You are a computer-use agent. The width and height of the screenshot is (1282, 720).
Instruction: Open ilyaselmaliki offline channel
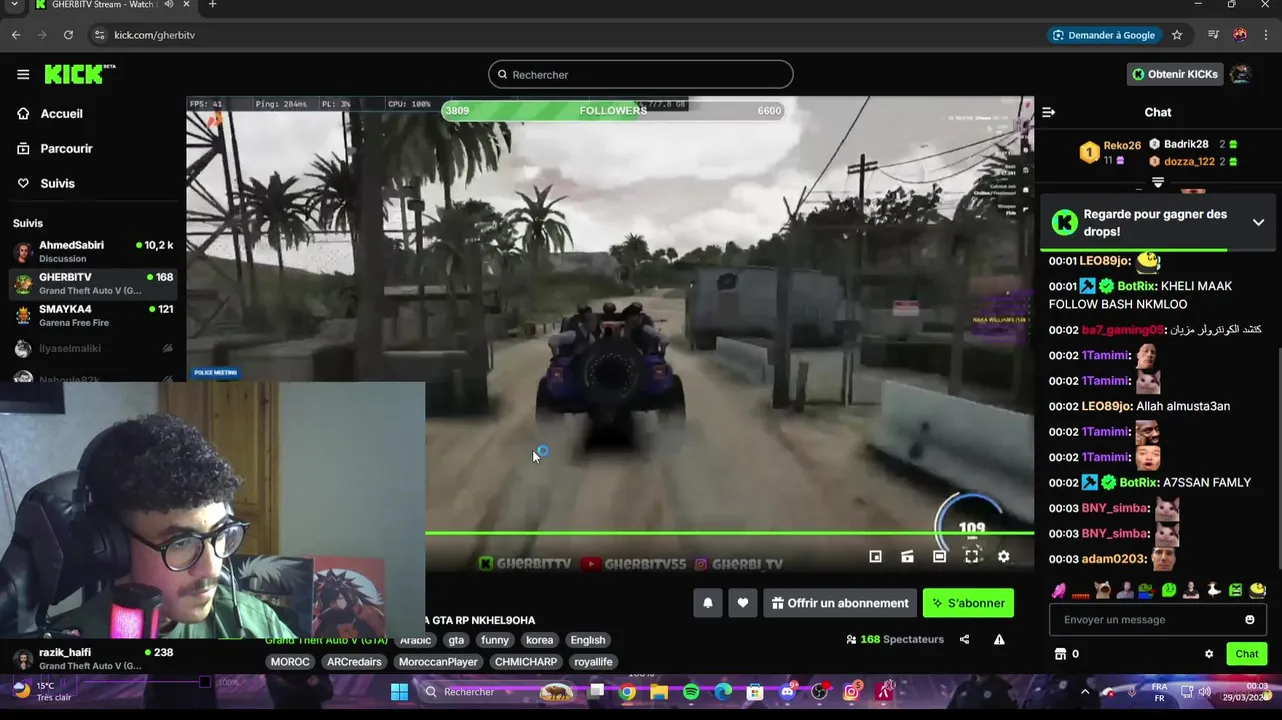click(93, 348)
